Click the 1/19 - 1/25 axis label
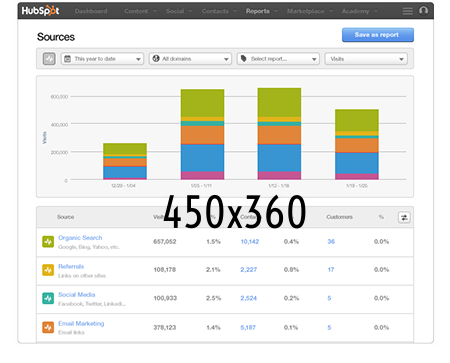Screen dimensions: 450x363 pyautogui.click(x=357, y=186)
